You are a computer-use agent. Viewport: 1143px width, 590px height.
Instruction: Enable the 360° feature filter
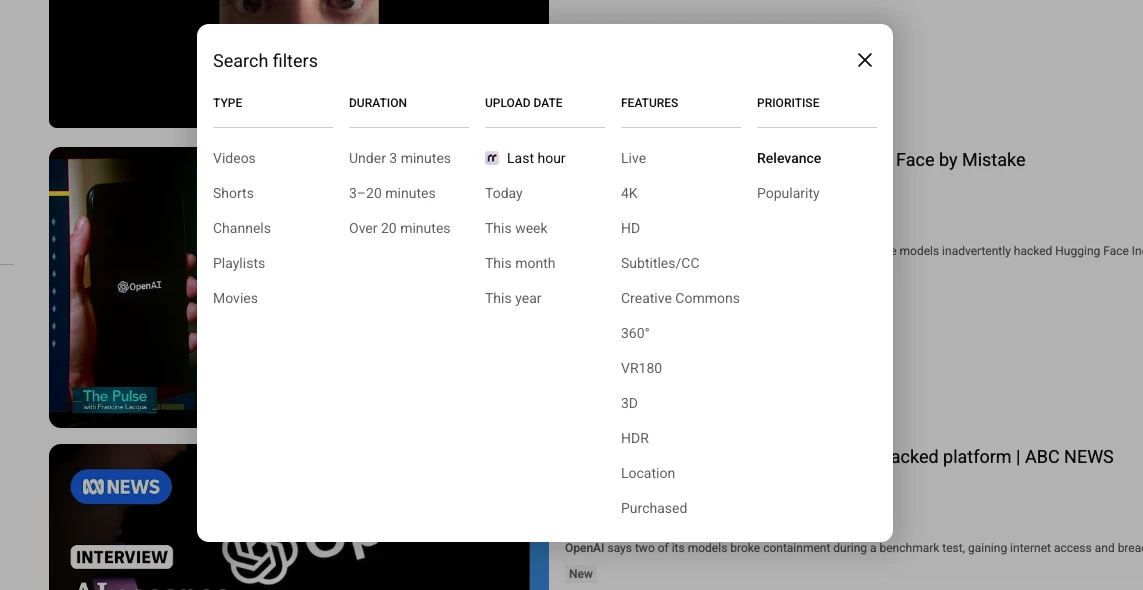coord(635,333)
